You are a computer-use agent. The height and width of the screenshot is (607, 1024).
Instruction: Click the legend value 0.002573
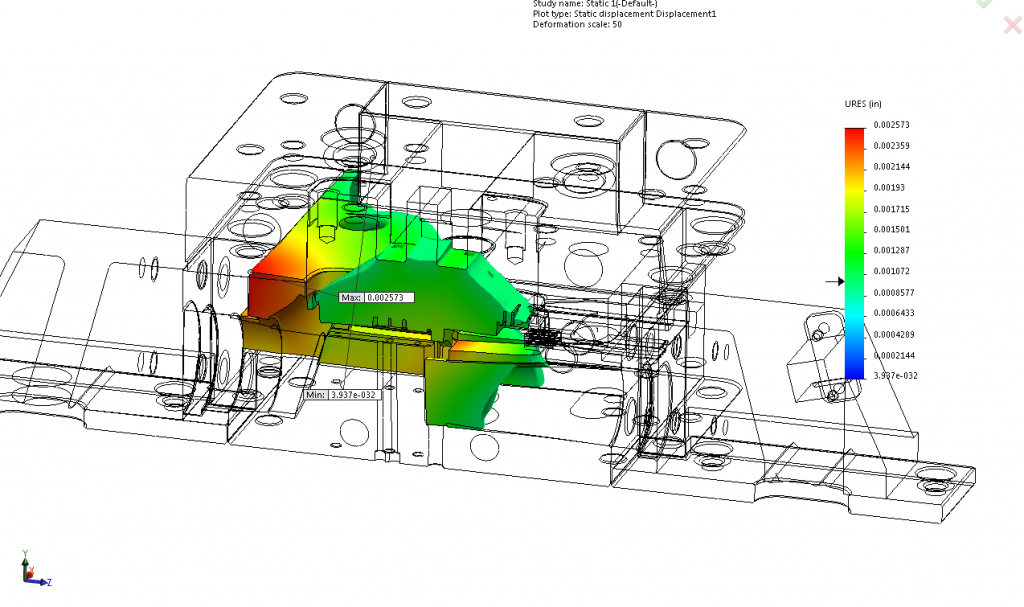click(x=889, y=124)
